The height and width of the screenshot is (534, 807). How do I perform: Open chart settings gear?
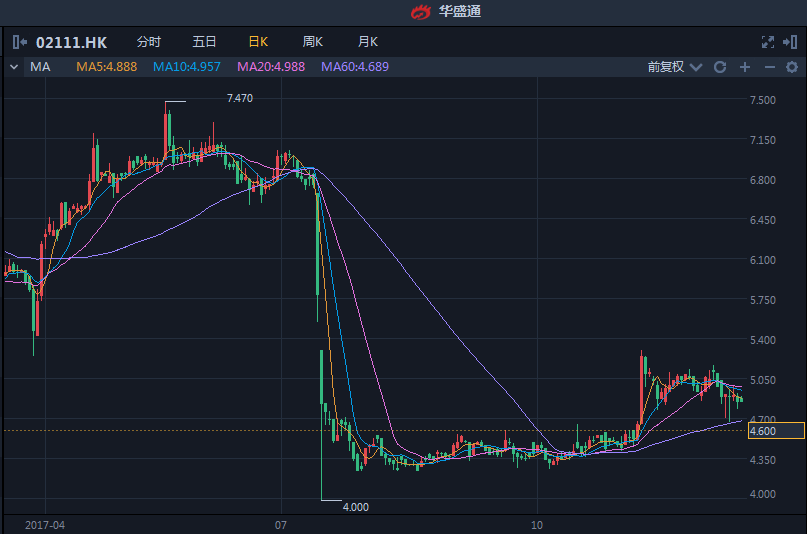click(791, 67)
